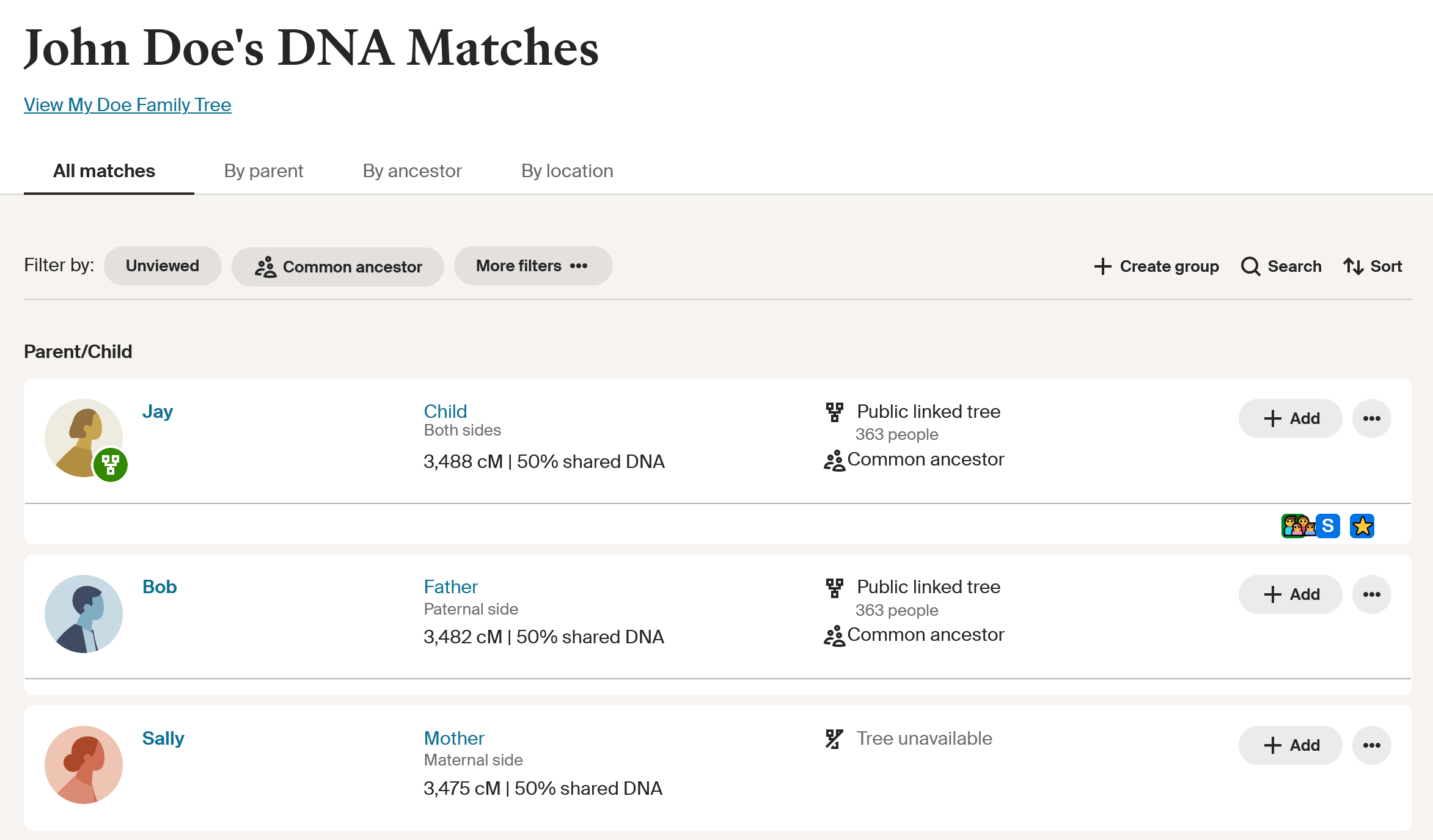The image size is (1433, 840).
Task: Open the ellipsis menu on Jay's match
Action: coord(1371,418)
